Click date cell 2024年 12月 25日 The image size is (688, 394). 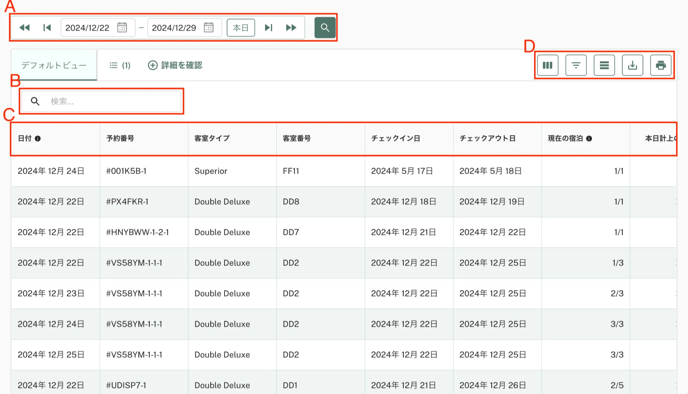pos(51,355)
